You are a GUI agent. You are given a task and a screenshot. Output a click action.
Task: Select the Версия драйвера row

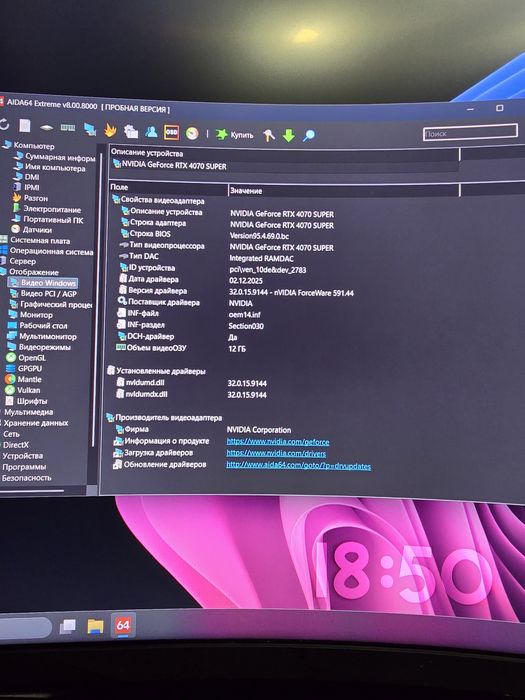click(x=235, y=292)
